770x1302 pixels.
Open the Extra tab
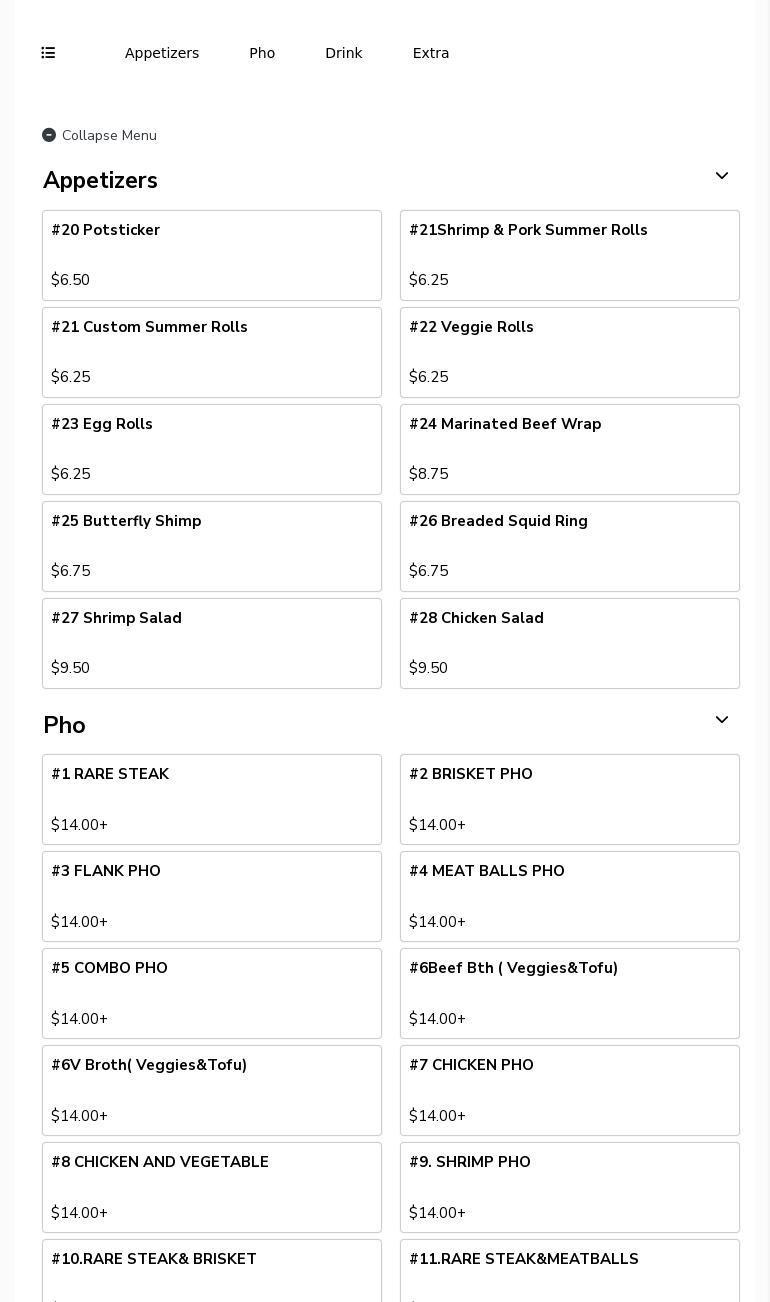point(431,53)
